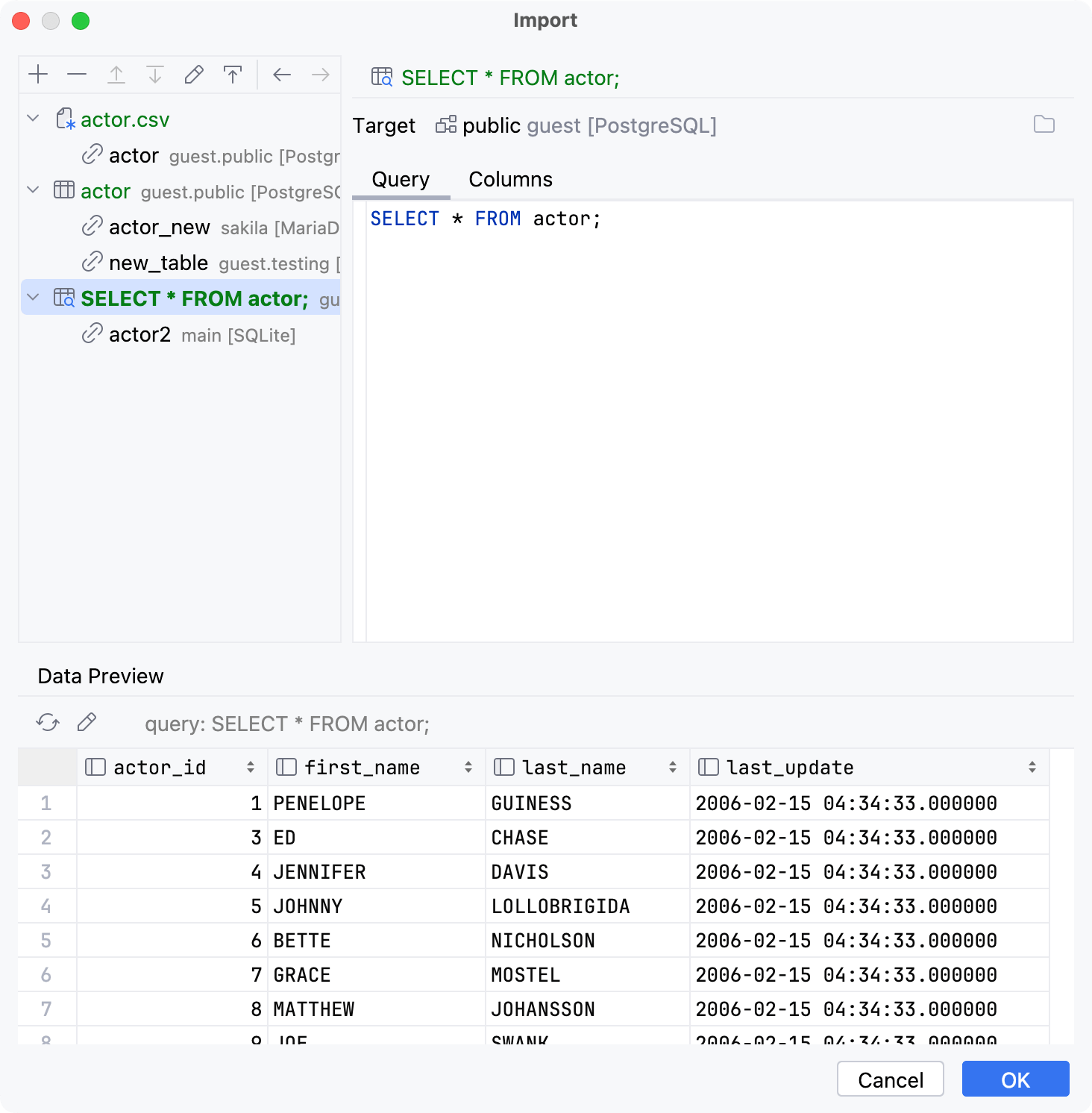Switch to the Columns tab
The height and width of the screenshot is (1113, 1092).
(x=510, y=179)
